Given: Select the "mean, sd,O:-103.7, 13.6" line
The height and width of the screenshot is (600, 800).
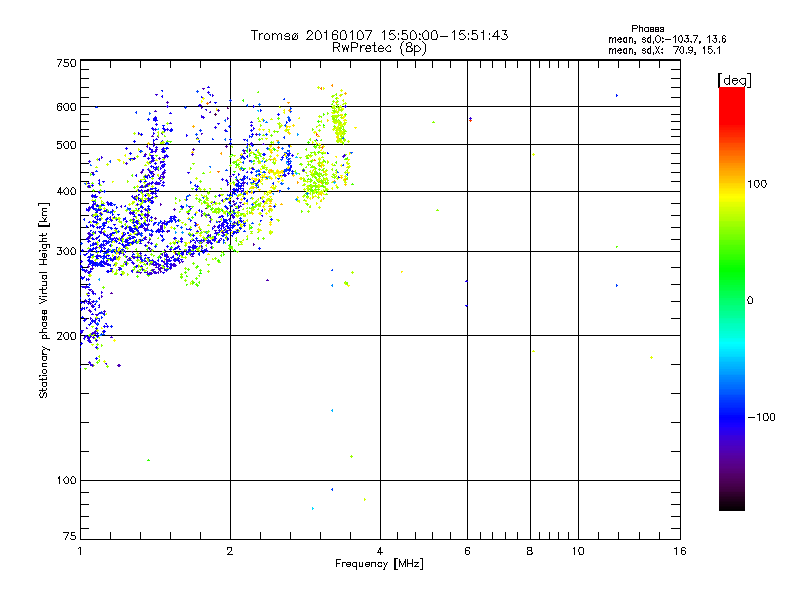Looking at the screenshot, I should coord(667,39).
